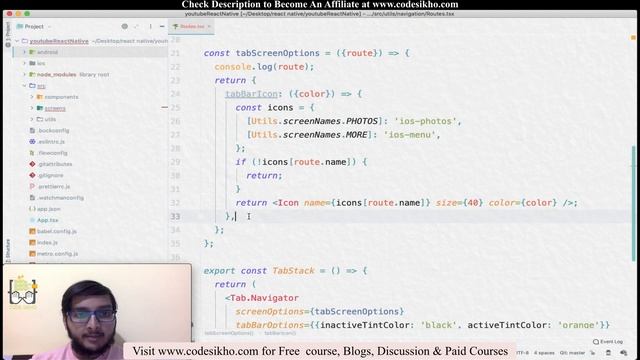This screenshot has width=640, height=360.
Task: Open Project panel options menu icon
Action: pyautogui.click(x=150, y=27)
